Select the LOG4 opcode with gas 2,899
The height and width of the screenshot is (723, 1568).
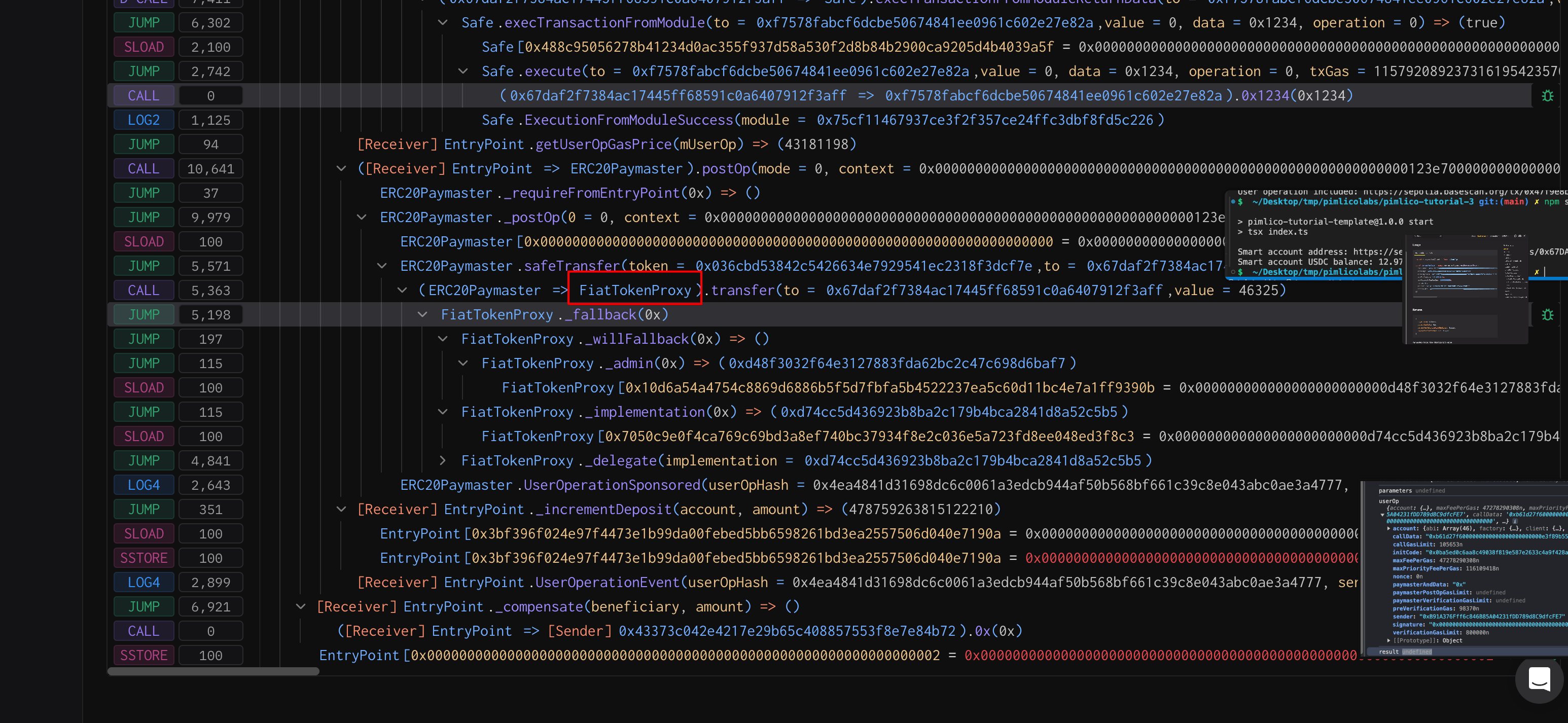pyautogui.click(x=144, y=583)
